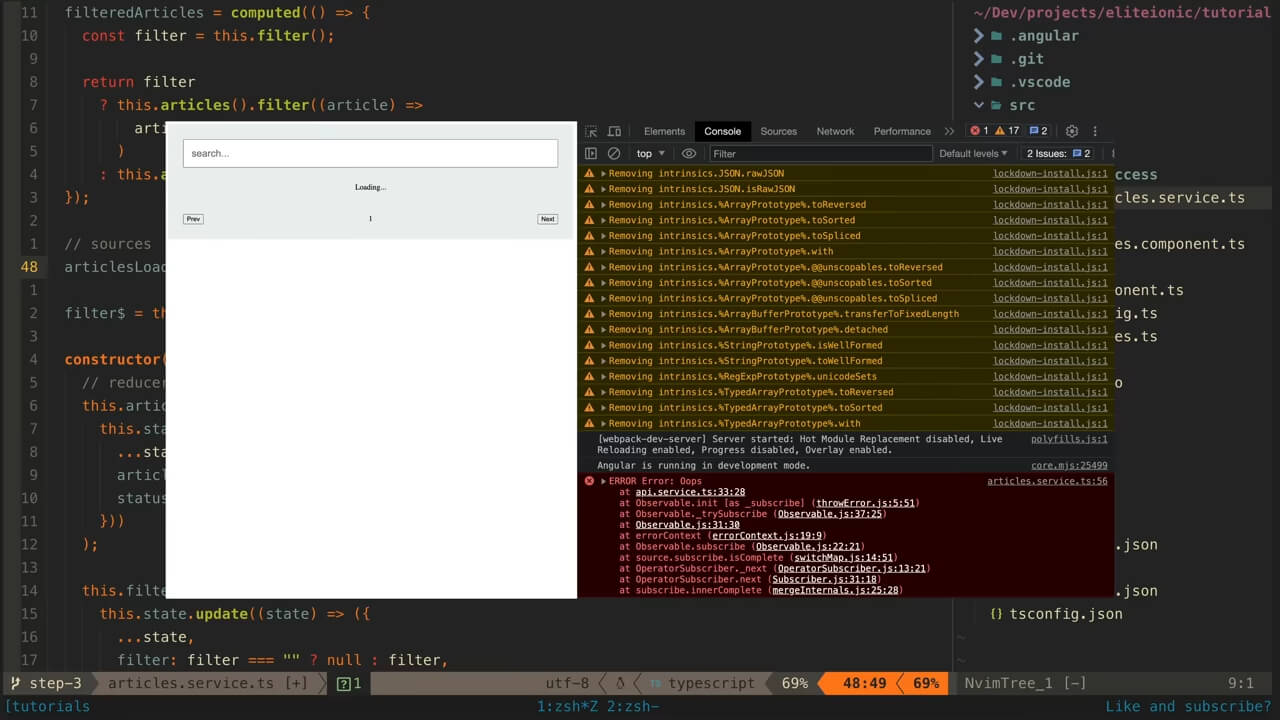Expand the %ArrayBufferPrototype%.detached warning triangle
Image resolution: width=1280 pixels, height=720 pixels.
coord(603,329)
